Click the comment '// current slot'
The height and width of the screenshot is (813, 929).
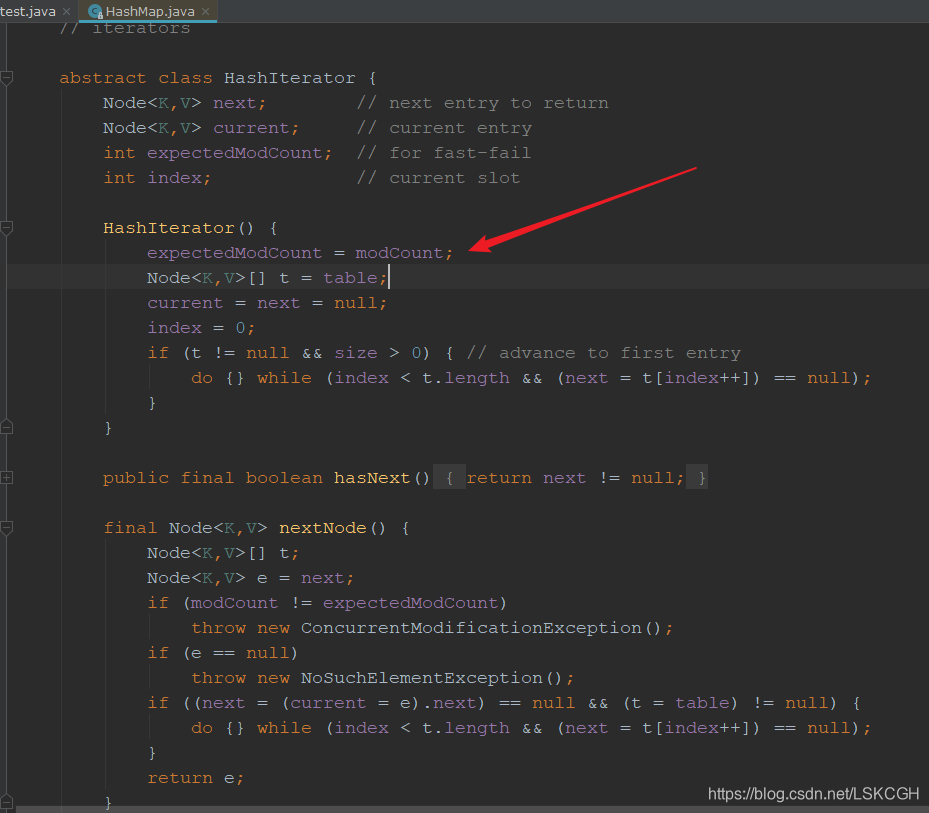tap(438, 178)
